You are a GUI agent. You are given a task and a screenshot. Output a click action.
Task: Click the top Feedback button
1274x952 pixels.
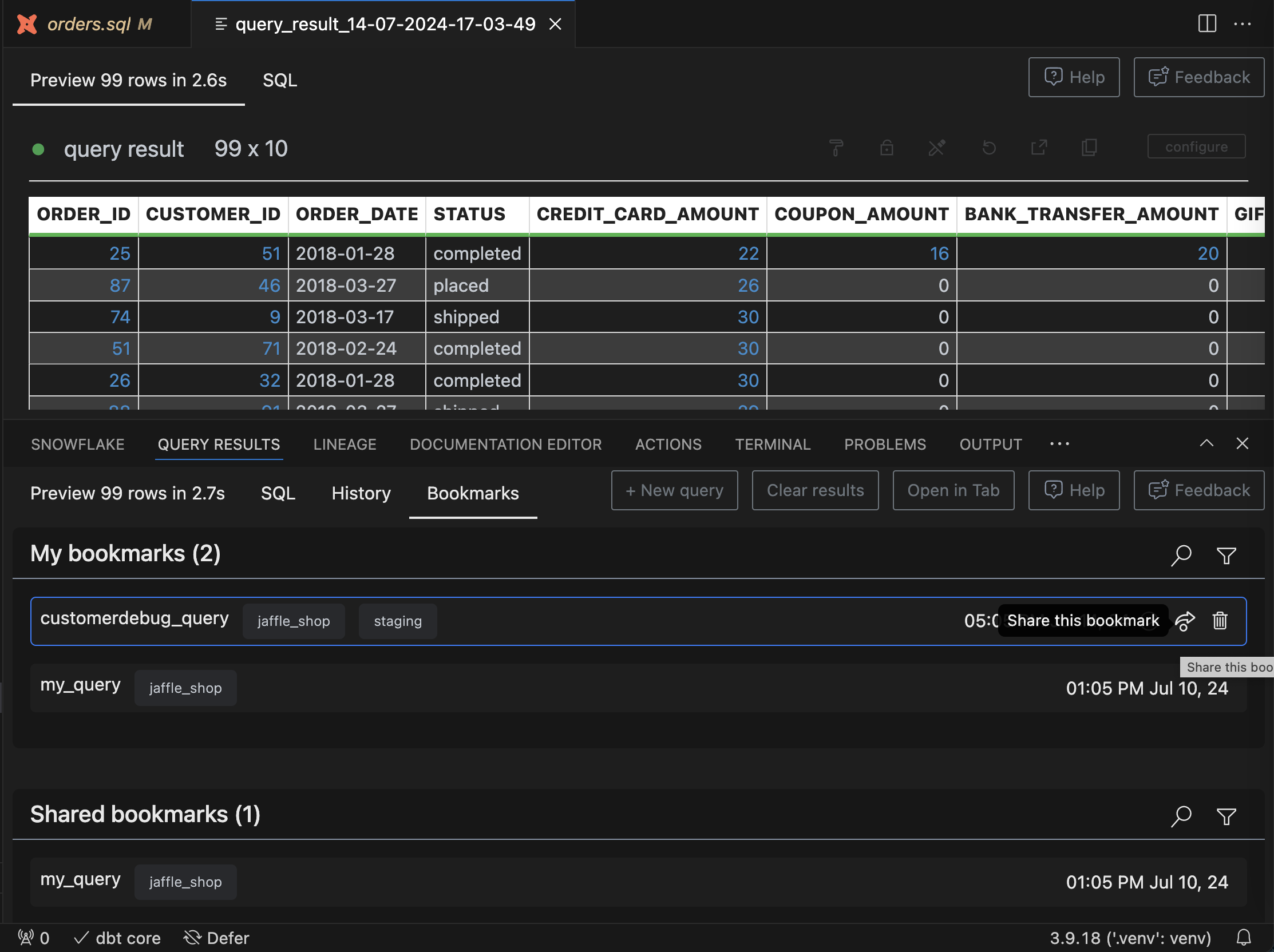pos(1198,77)
